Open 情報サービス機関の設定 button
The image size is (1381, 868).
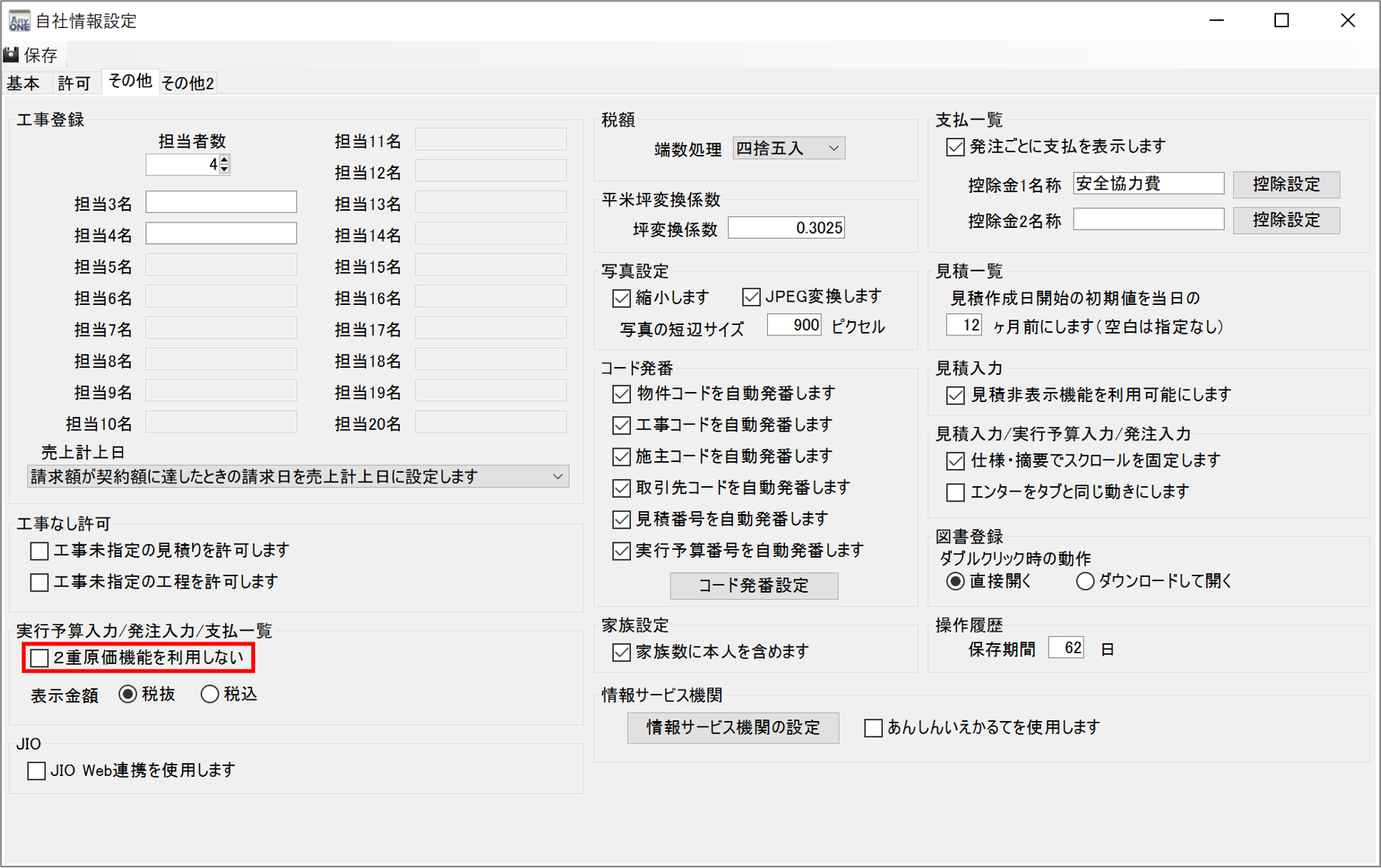pos(732,728)
